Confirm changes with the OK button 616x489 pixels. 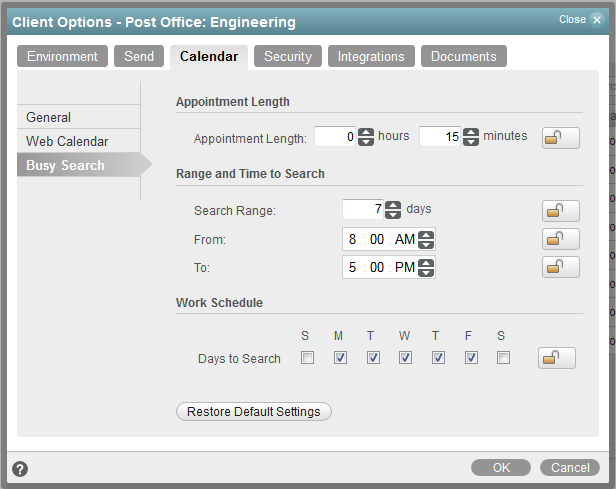coord(501,467)
